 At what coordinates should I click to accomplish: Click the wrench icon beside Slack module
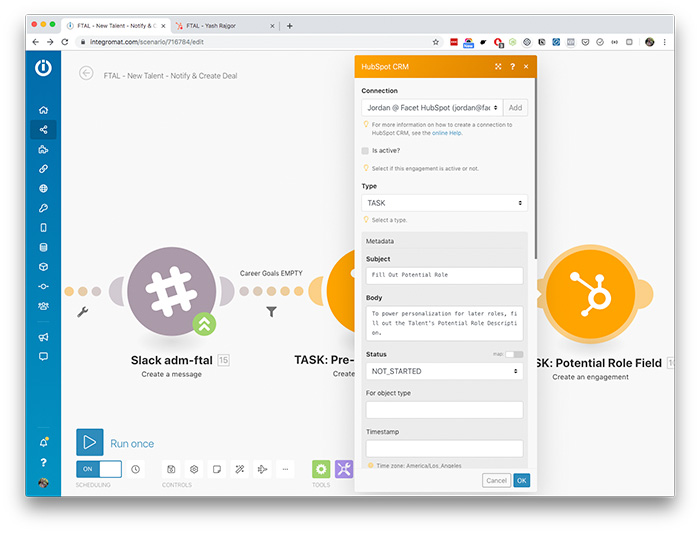point(83,312)
